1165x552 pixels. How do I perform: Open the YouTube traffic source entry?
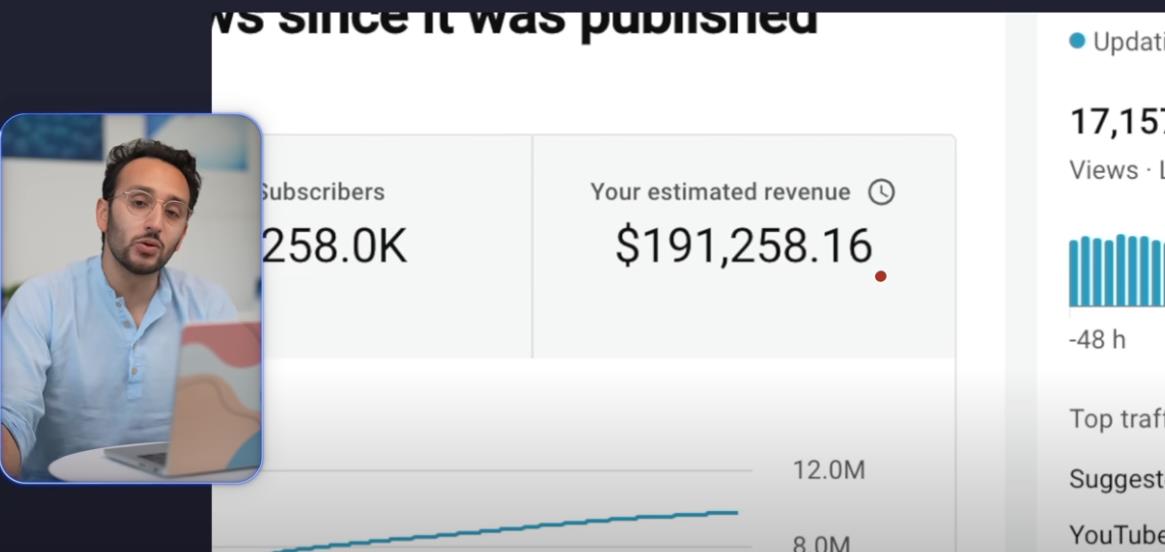[x=1116, y=535]
